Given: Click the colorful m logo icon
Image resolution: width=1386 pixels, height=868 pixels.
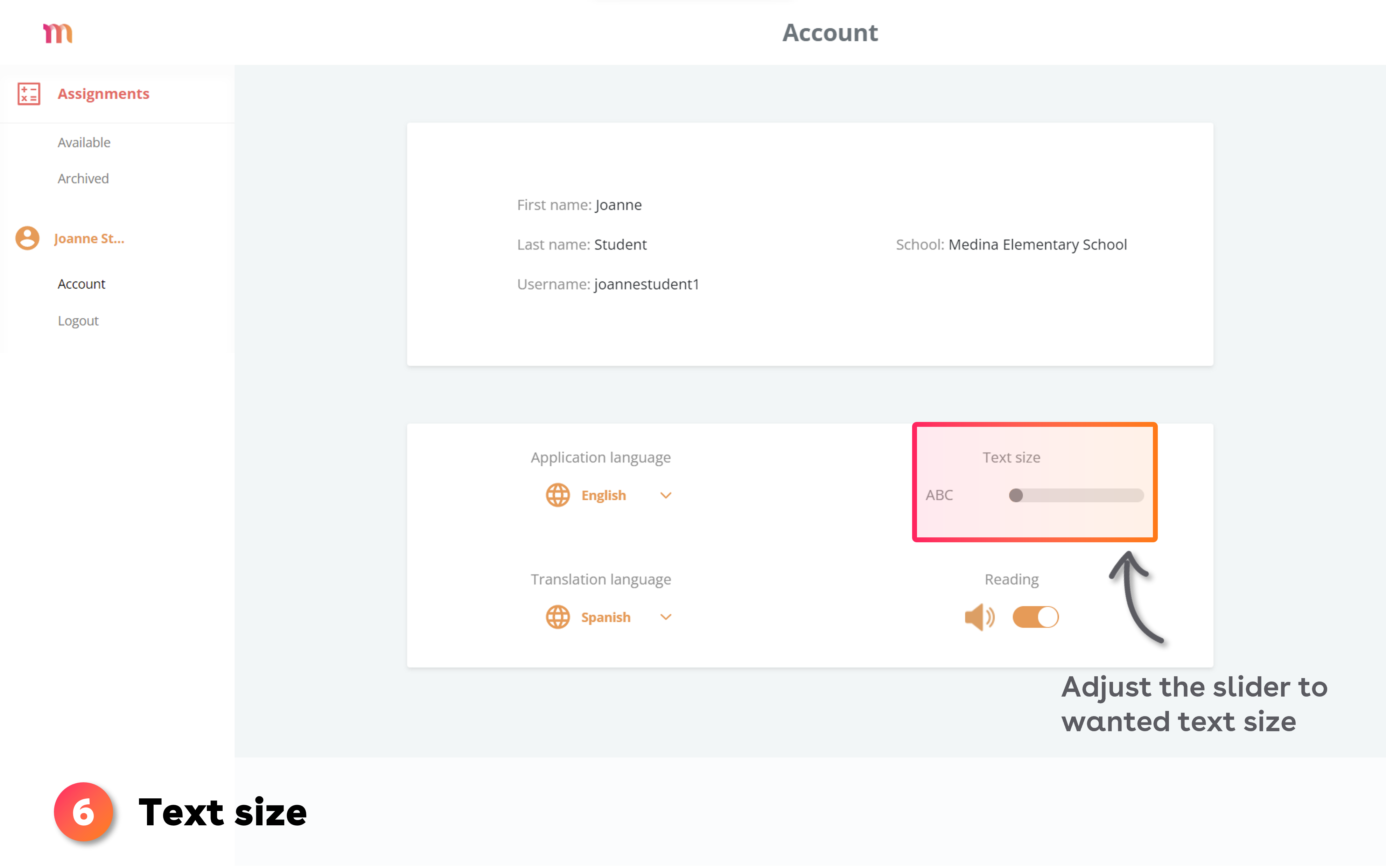Looking at the screenshot, I should (x=58, y=33).
